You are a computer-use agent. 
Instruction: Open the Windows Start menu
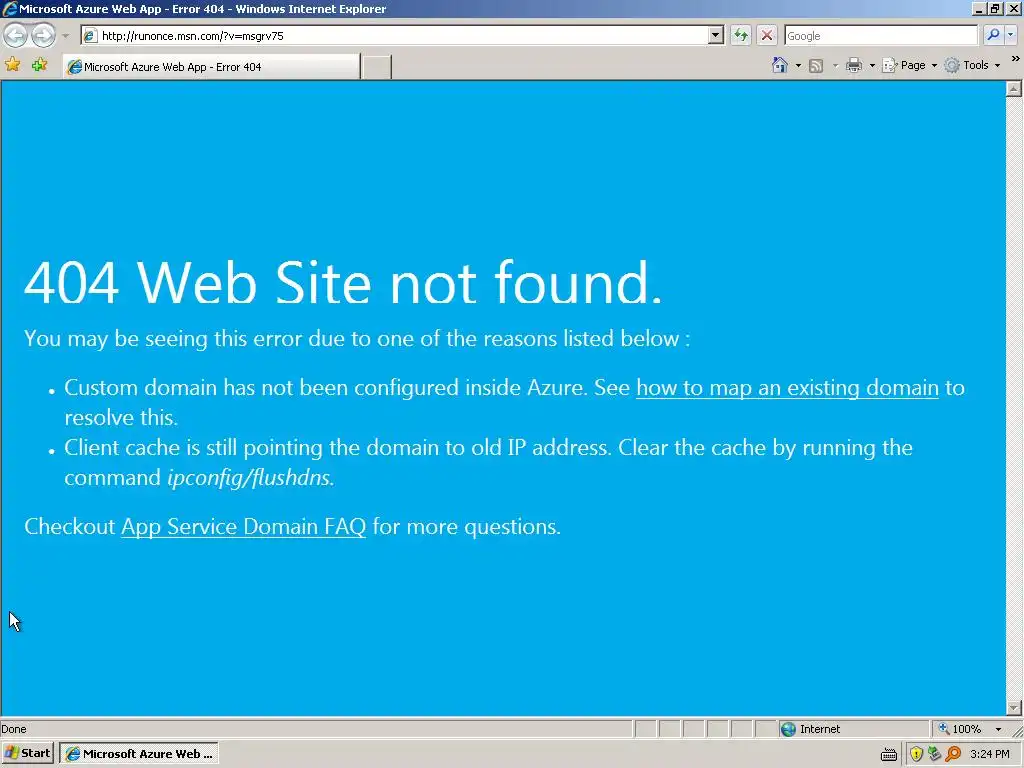(x=27, y=753)
